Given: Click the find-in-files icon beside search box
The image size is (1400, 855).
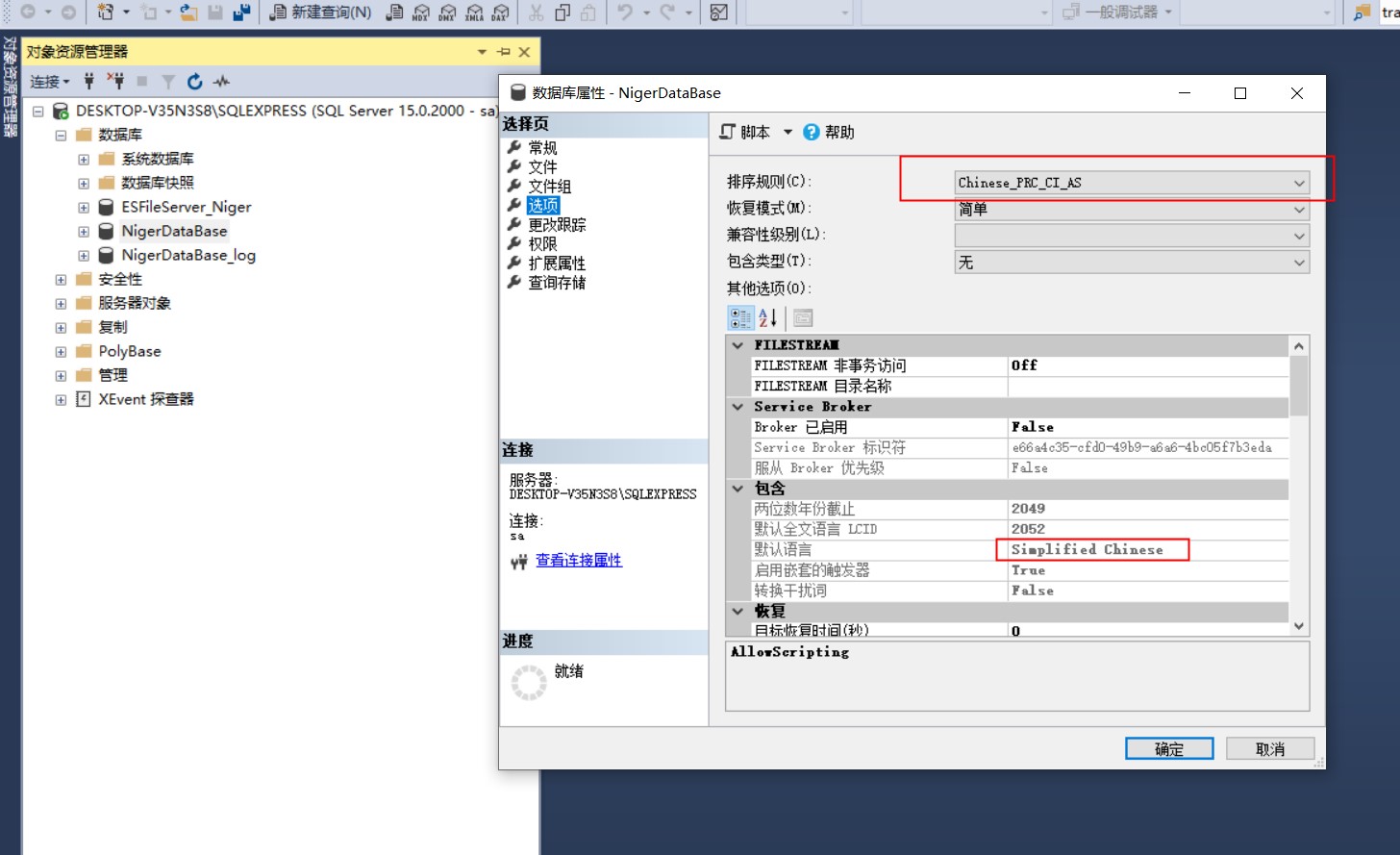Looking at the screenshot, I should [x=1362, y=12].
